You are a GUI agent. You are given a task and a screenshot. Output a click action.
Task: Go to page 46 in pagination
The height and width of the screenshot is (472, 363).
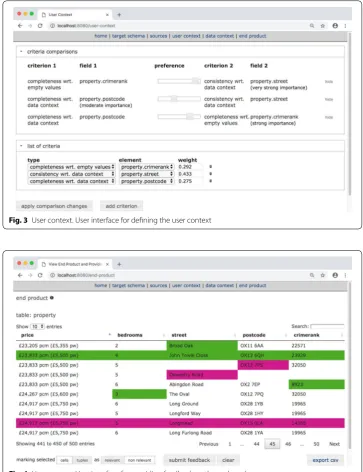(x=288, y=444)
